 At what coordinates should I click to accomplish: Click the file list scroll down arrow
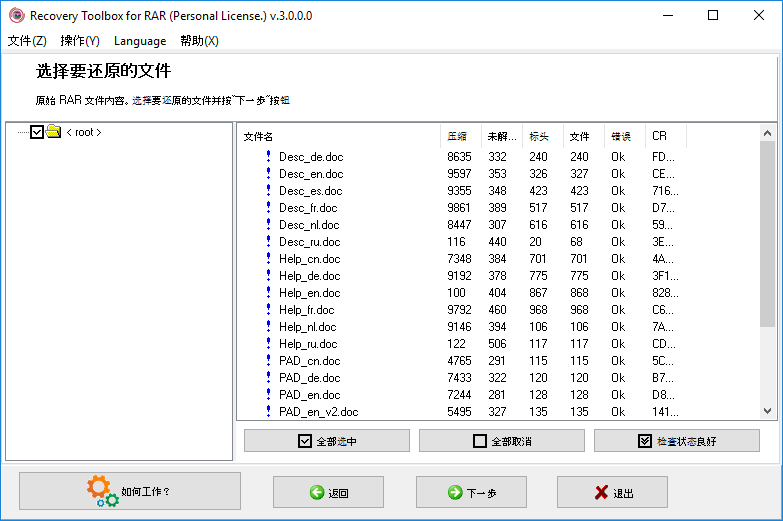click(768, 411)
